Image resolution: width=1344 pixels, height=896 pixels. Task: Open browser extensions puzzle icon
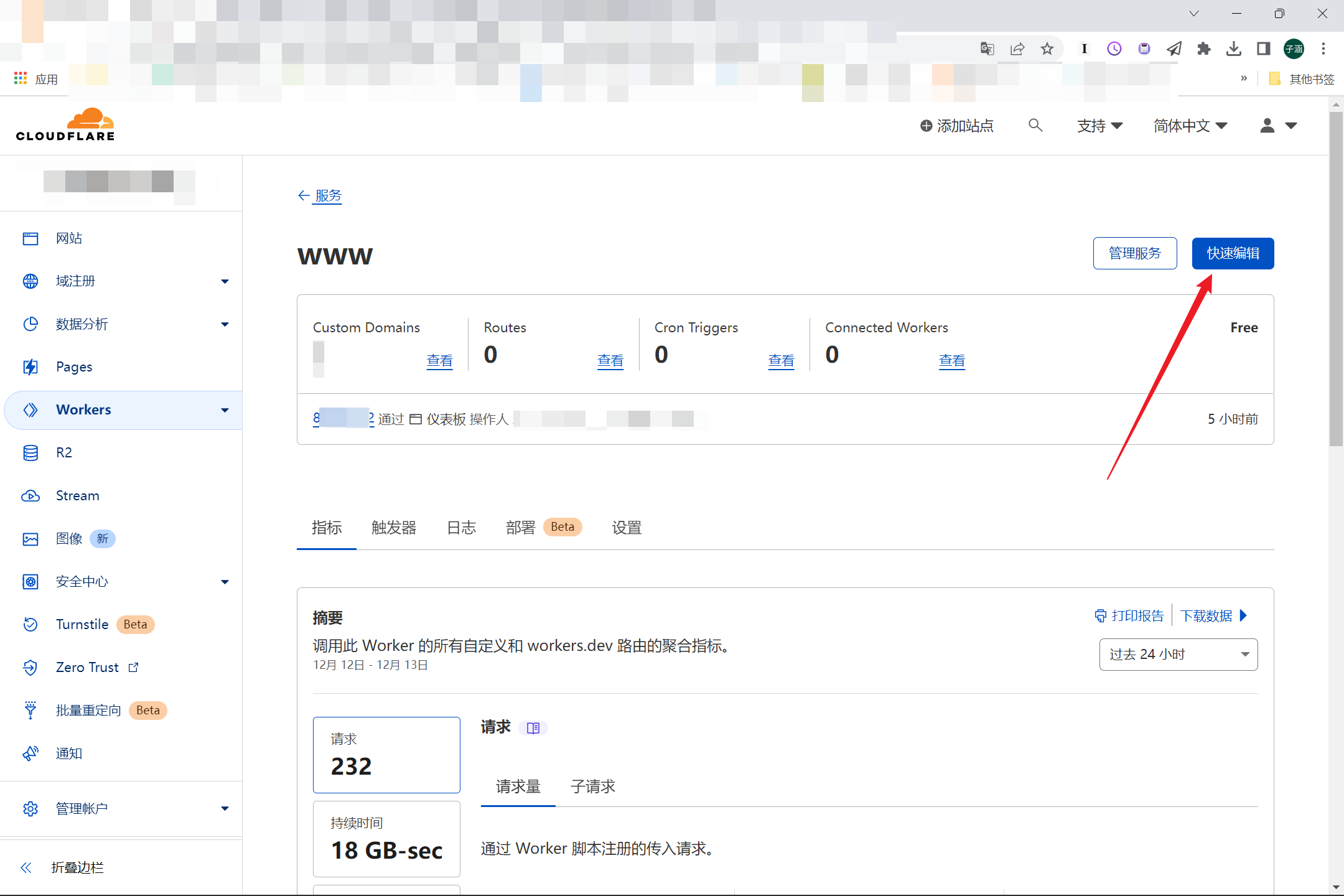1204,49
